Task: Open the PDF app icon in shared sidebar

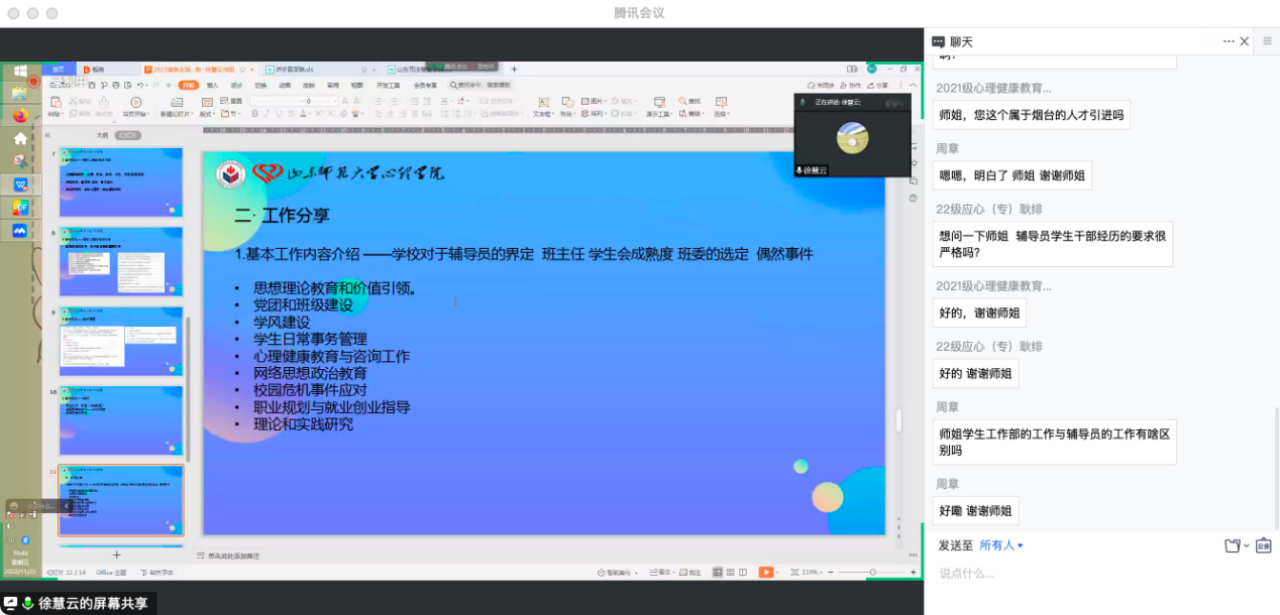Action: tap(20, 207)
